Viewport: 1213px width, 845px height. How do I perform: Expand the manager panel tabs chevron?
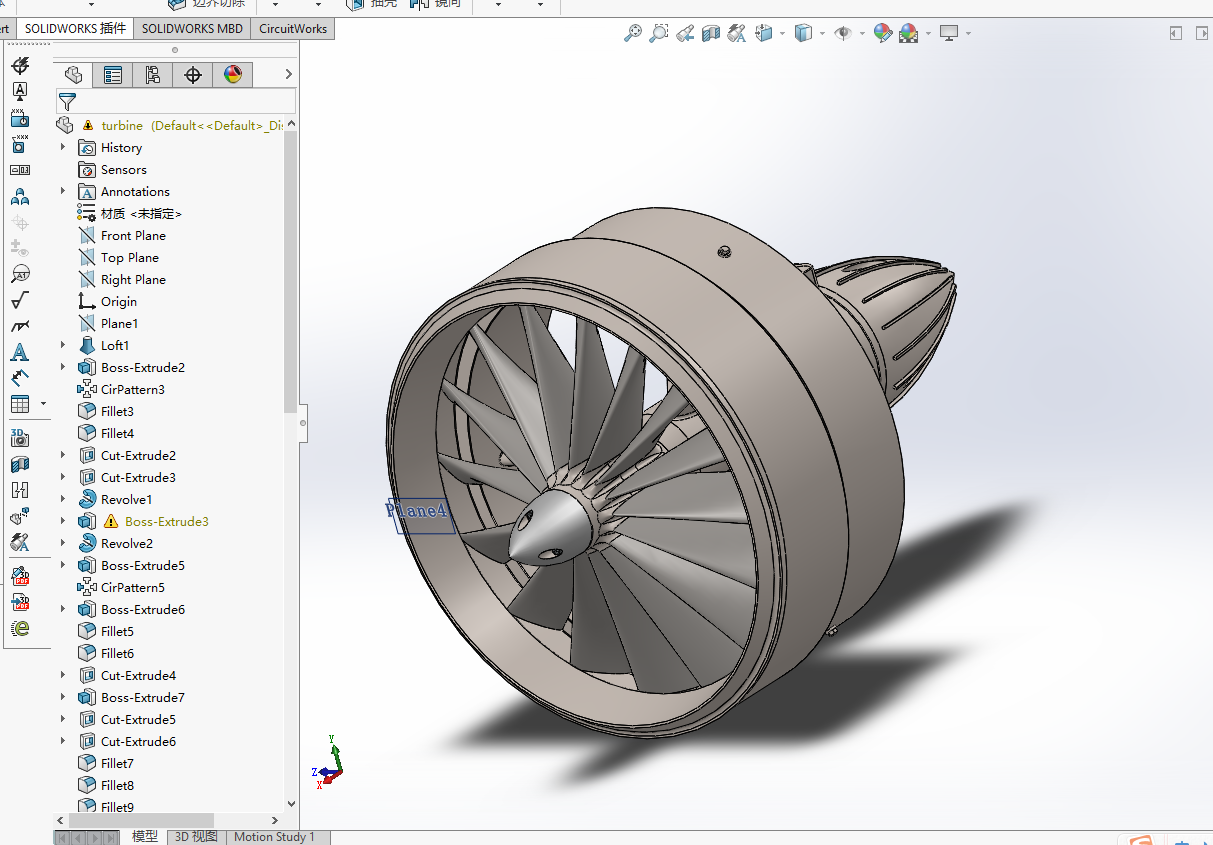click(288, 74)
